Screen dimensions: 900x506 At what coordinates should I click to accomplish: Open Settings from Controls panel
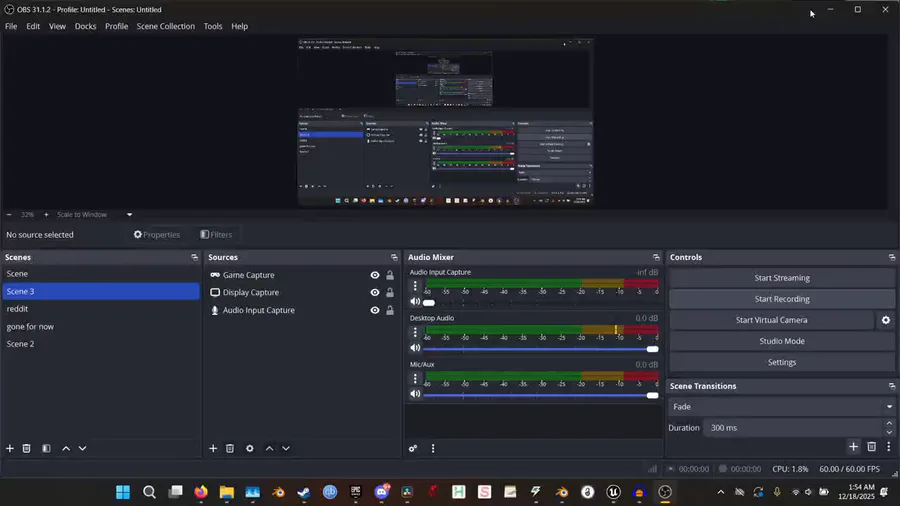point(782,363)
